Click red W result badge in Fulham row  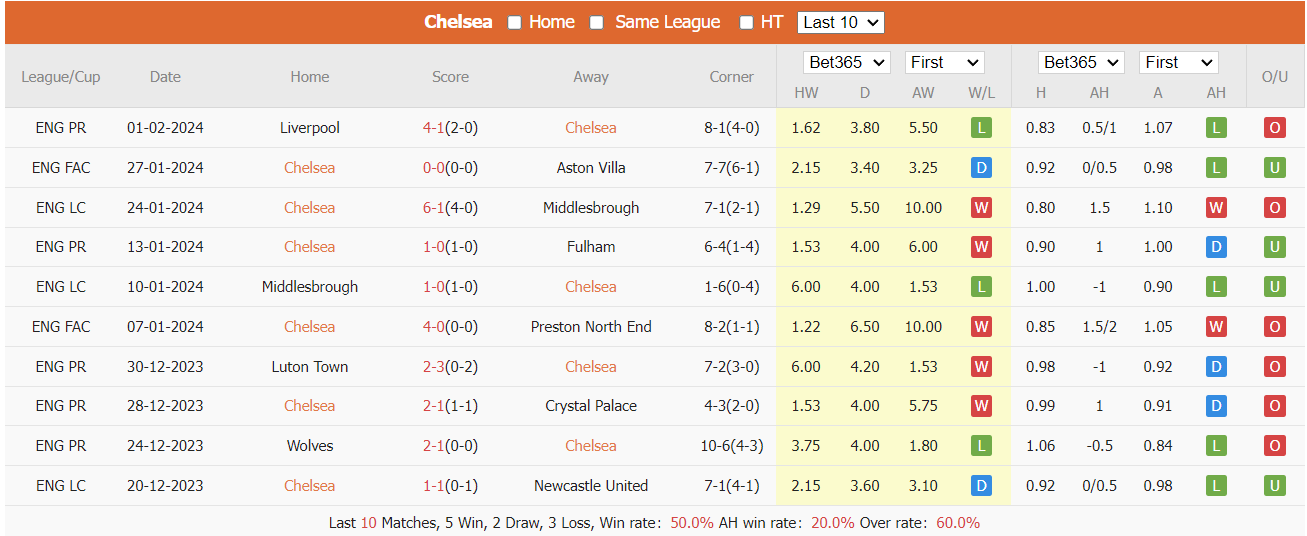click(x=981, y=247)
